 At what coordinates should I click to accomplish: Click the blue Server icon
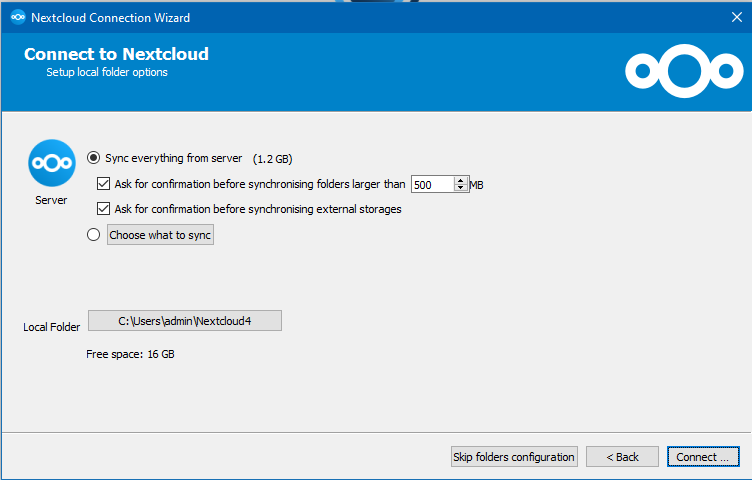51,163
